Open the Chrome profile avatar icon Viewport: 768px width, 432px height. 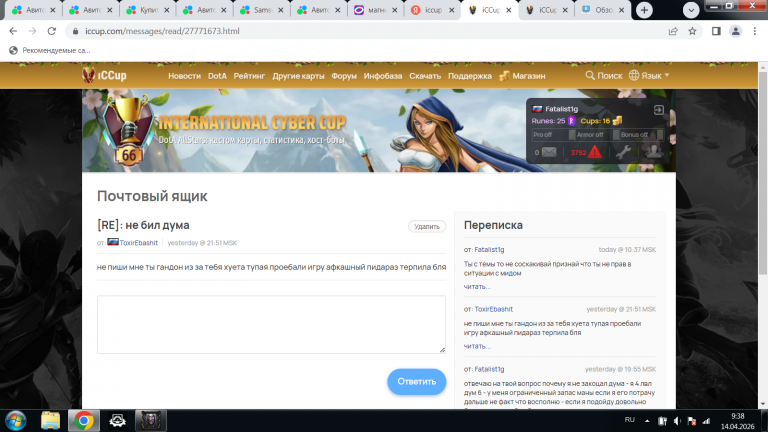point(735,31)
